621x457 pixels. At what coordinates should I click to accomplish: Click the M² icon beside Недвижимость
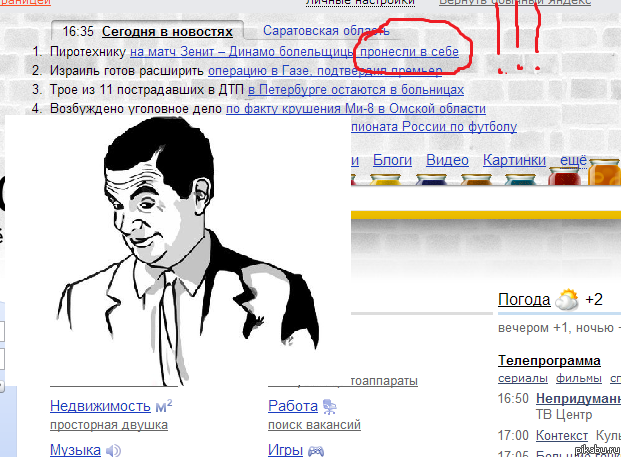coord(164,406)
